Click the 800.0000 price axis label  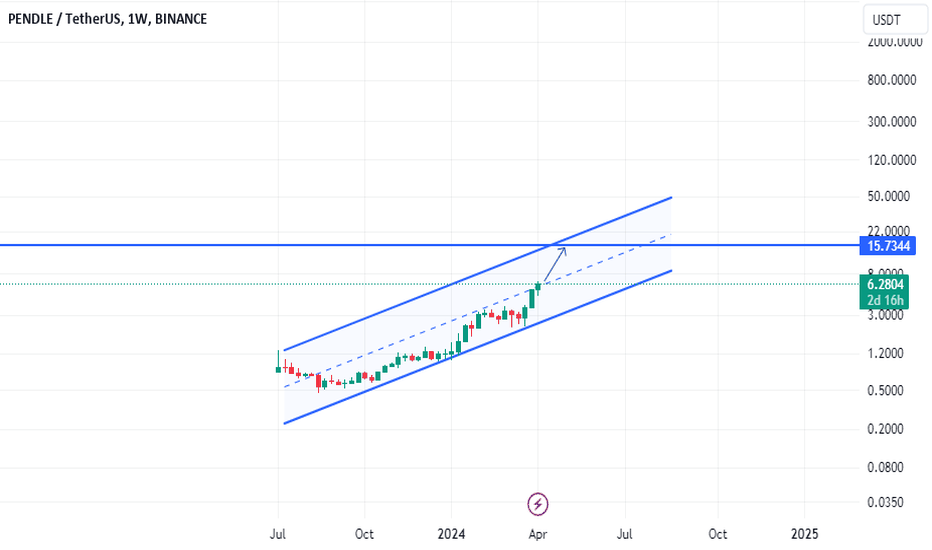click(x=892, y=80)
